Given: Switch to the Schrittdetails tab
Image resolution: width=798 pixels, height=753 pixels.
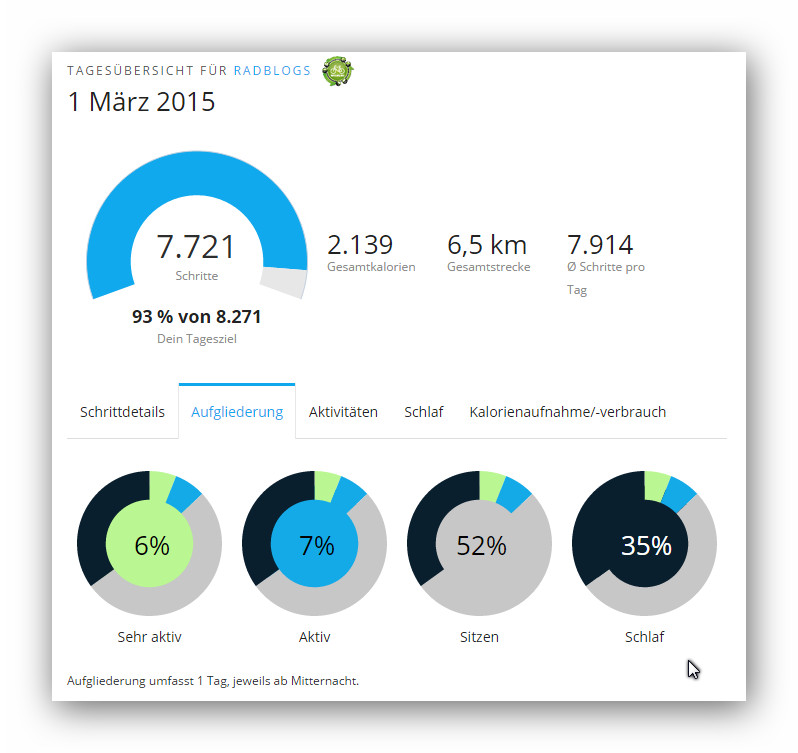Looking at the screenshot, I should click(x=122, y=412).
